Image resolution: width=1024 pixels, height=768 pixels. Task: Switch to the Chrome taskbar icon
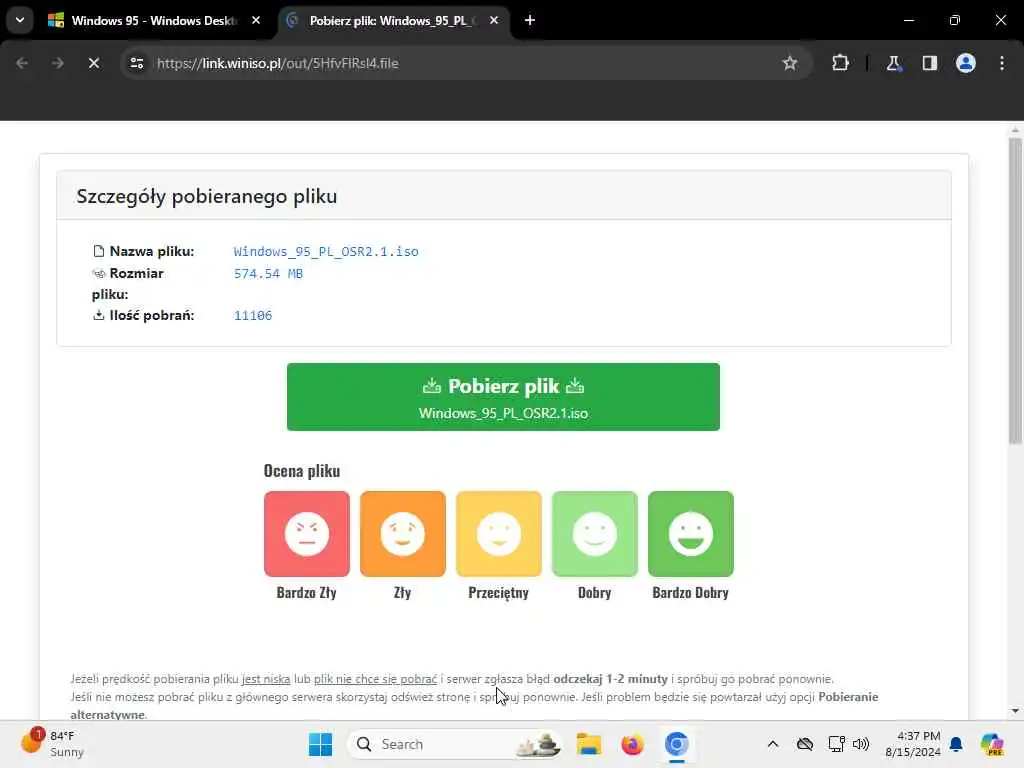(677, 744)
